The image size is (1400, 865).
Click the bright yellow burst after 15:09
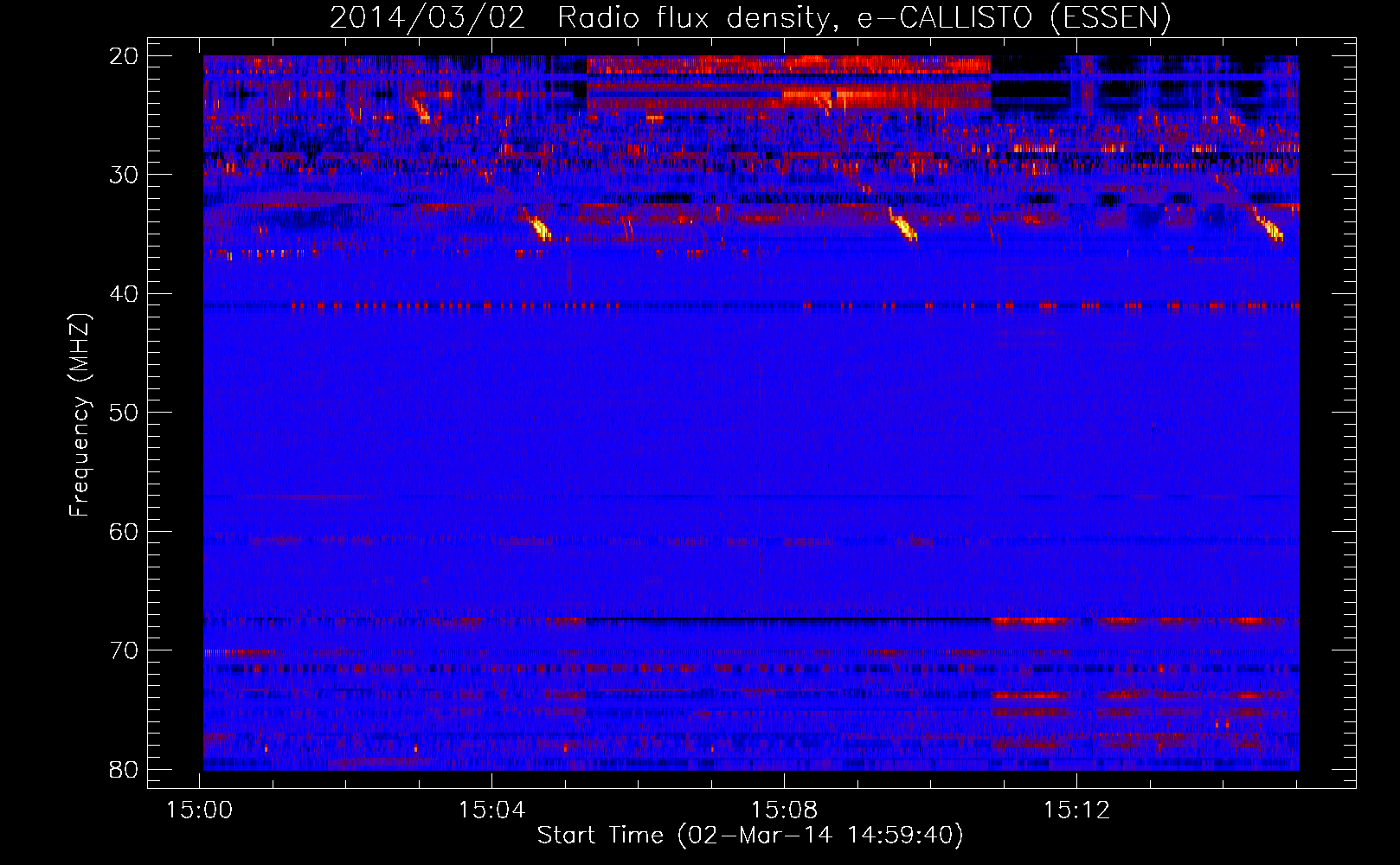tap(903, 227)
